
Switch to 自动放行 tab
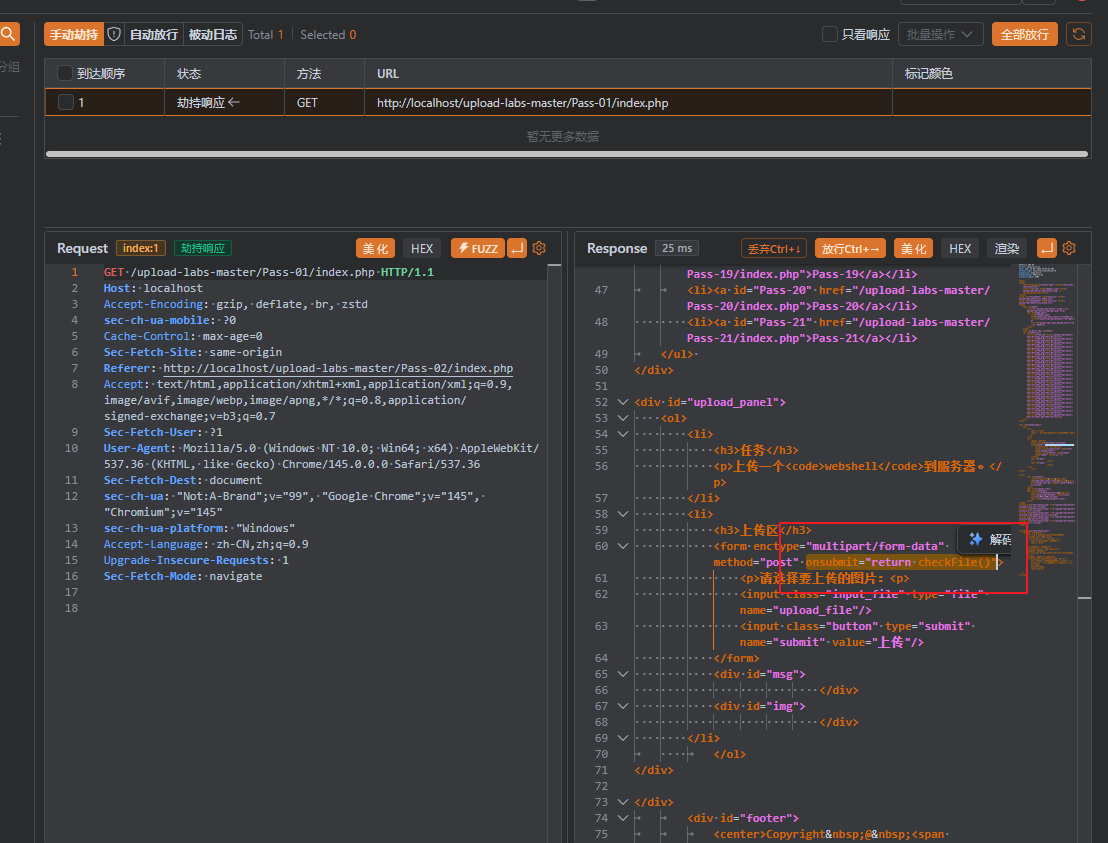click(153, 34)
